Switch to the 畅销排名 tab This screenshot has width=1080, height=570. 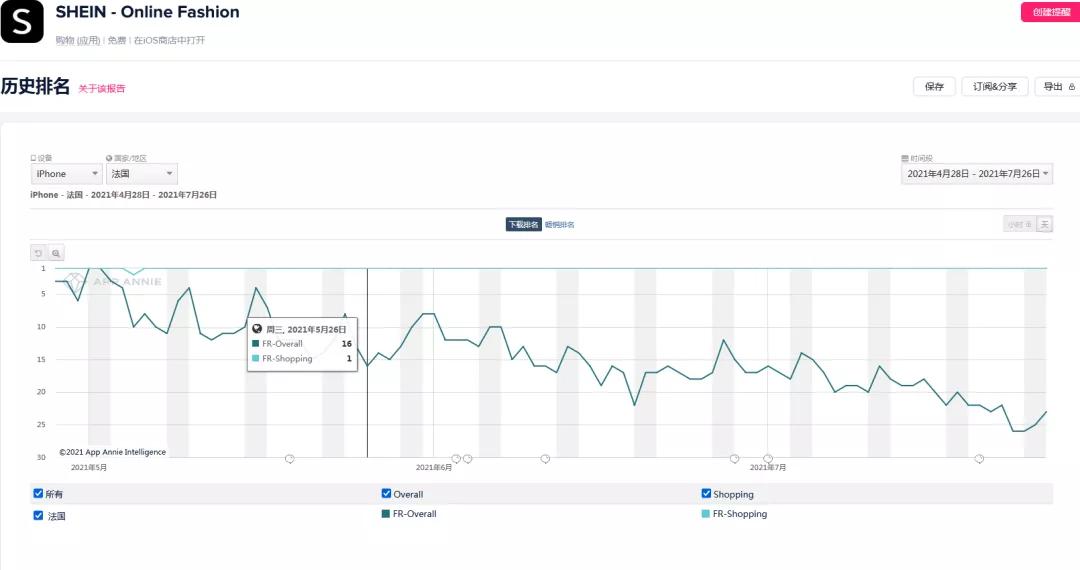(560, 225)
